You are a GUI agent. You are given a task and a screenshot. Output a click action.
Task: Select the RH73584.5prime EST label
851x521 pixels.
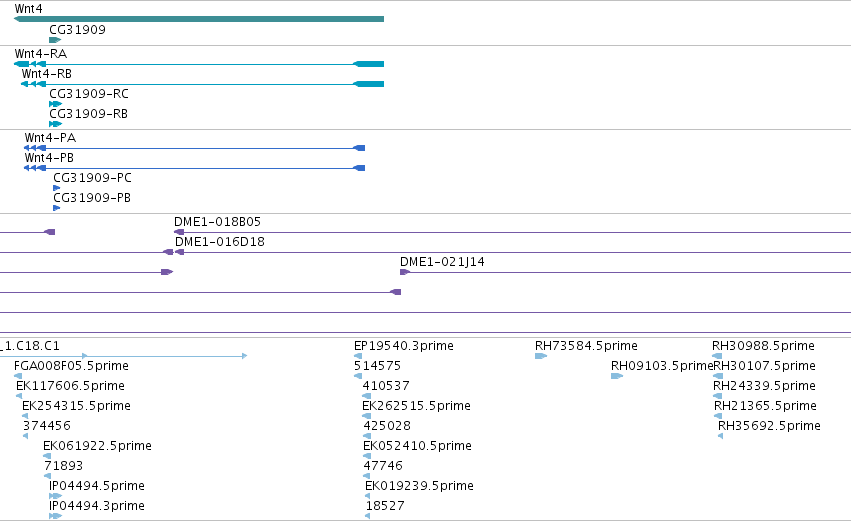586,346
